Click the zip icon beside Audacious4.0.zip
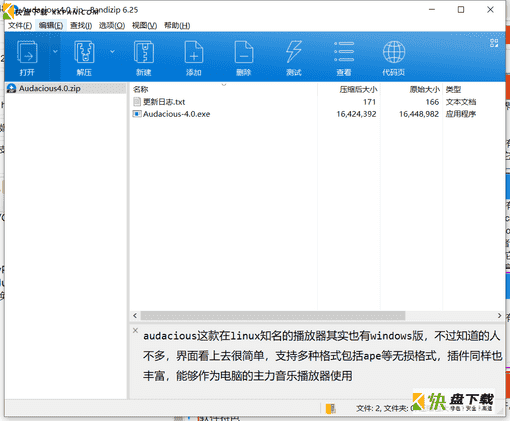 [12, 88]
